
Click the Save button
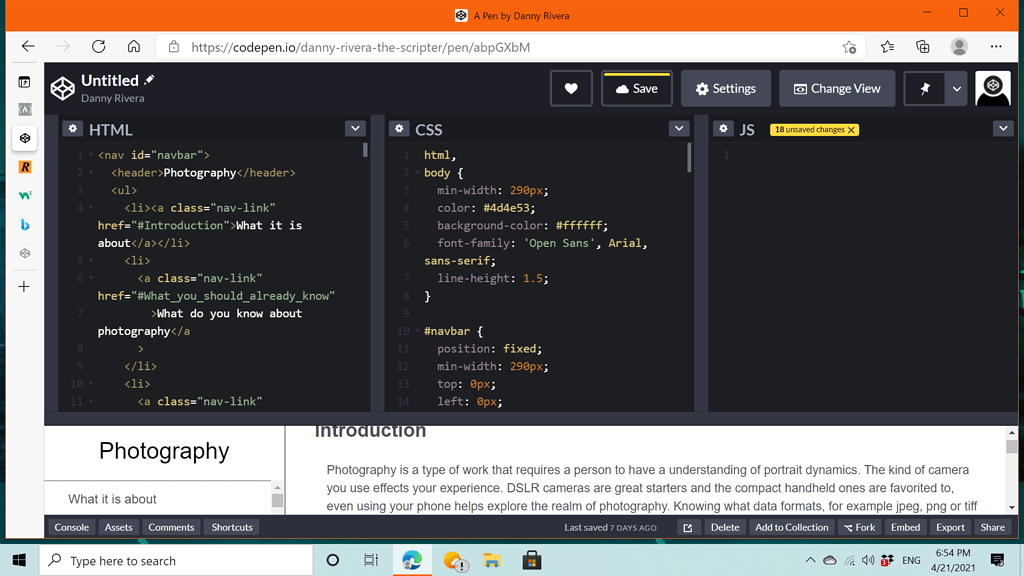[x=636, y=88]
